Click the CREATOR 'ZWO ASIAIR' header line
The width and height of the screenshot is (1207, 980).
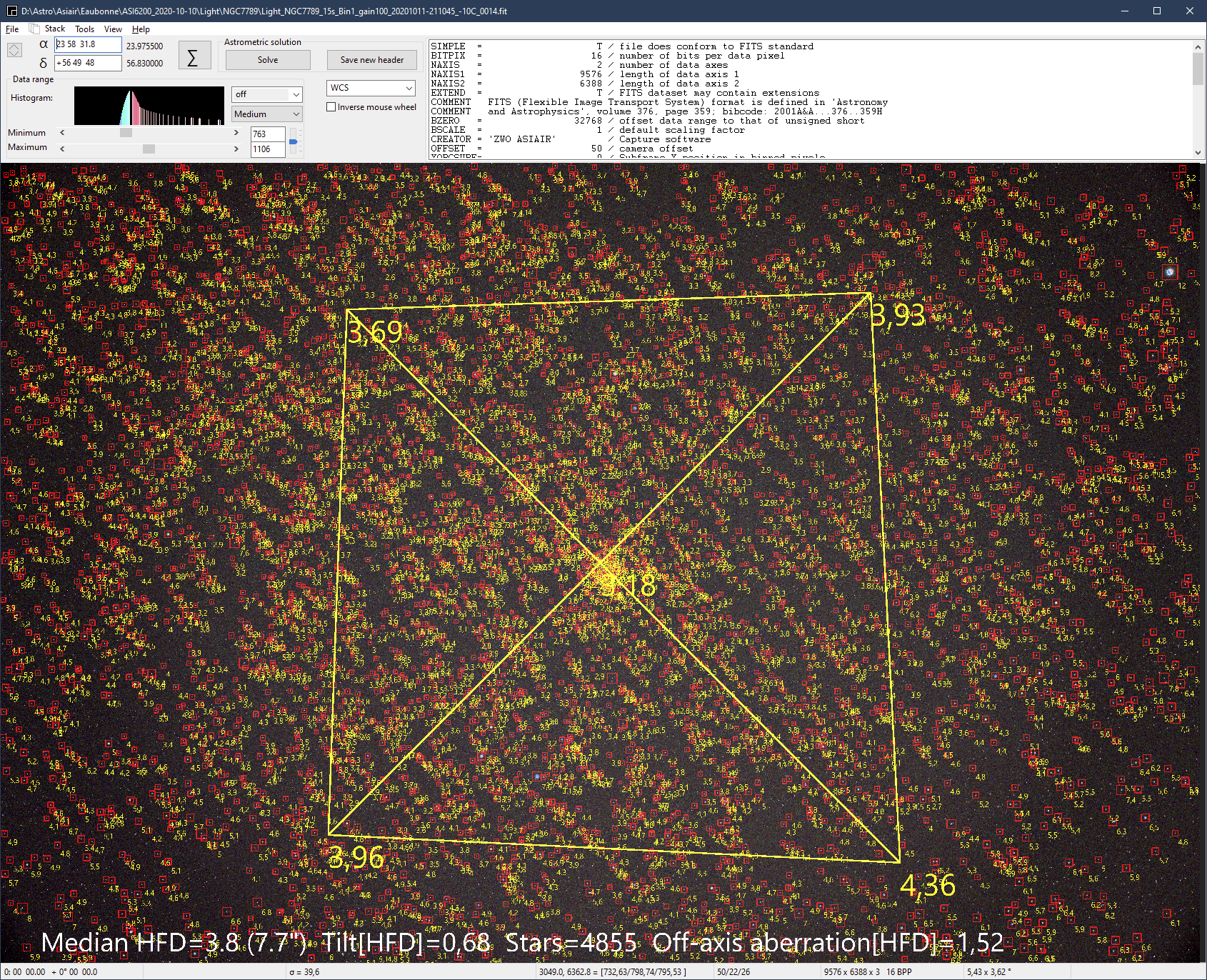[x=571, y=139]
